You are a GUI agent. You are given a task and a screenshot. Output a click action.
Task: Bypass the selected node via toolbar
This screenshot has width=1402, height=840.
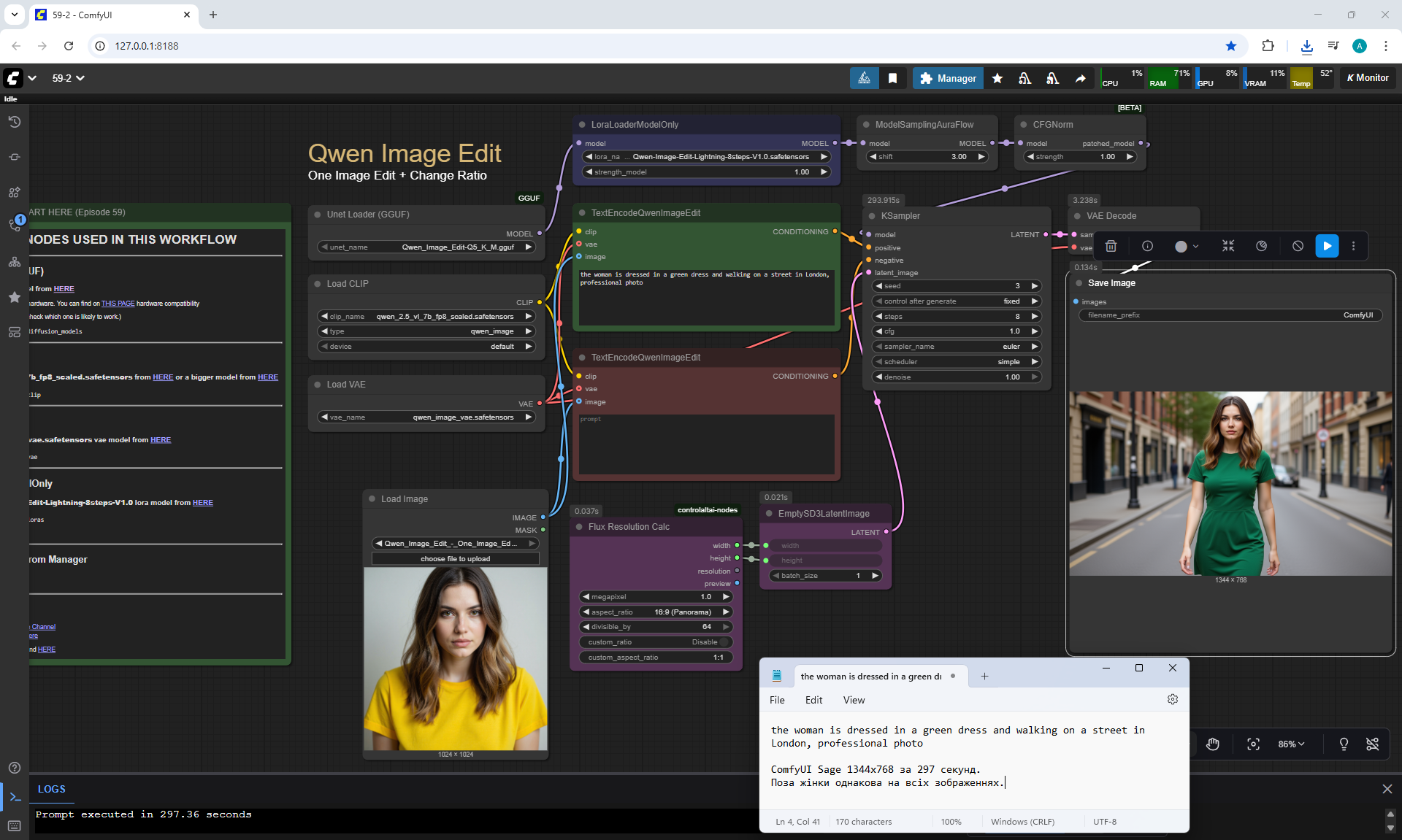[x=1298, y=247]
